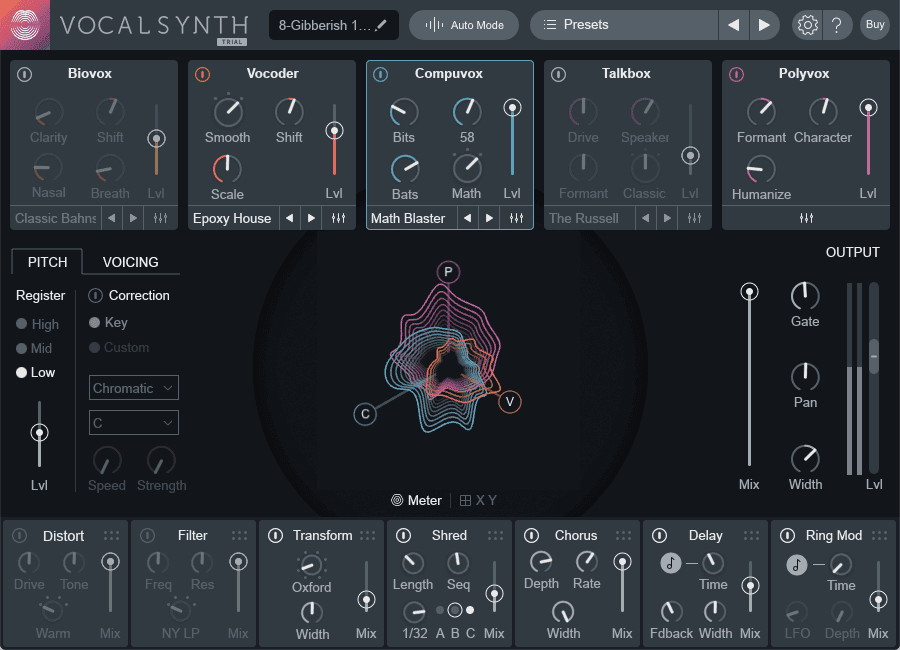The height and width of the screenshot is (650, 900).
Task: Open Compuvox advanced settings sliders icon
Action: tap(517, 218)
